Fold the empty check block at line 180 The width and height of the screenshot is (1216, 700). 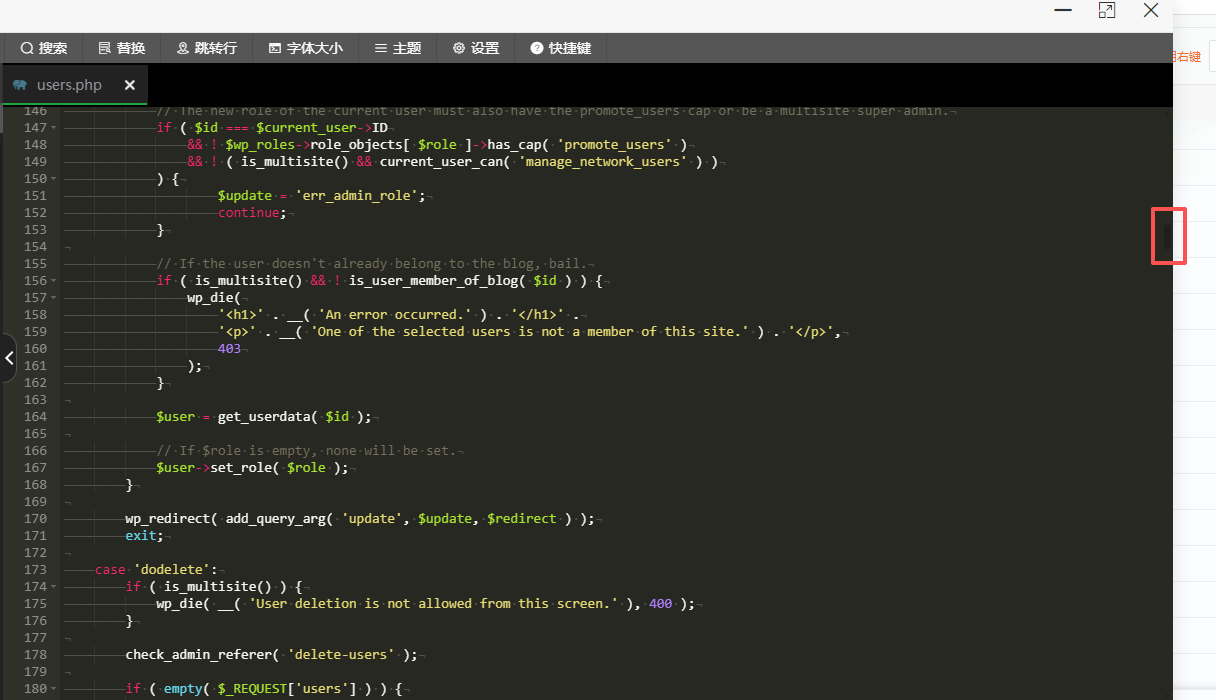pyautogui.click(x=54, y=689)
